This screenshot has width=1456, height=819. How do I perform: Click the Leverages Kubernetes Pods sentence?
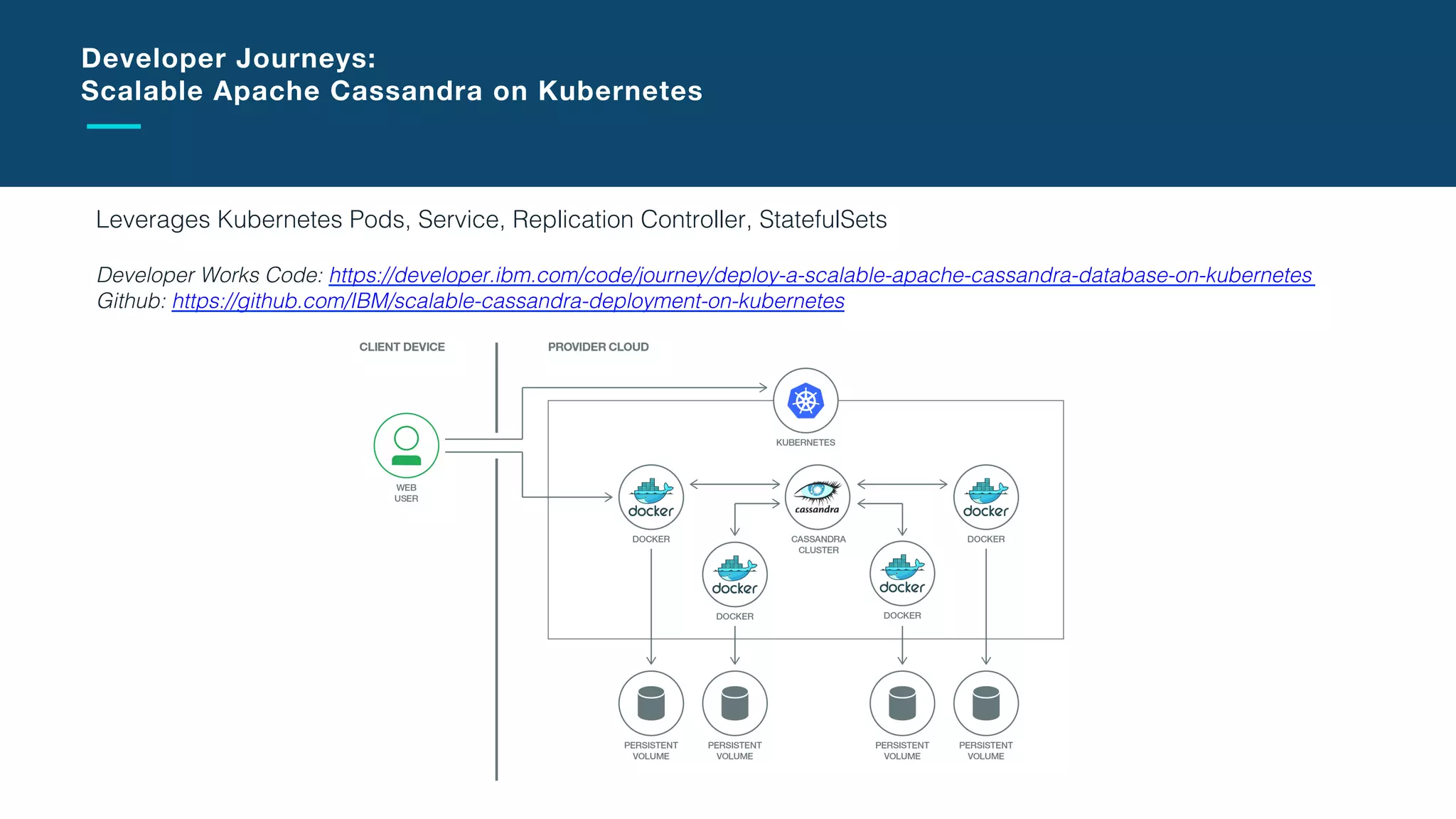click(x=491, y=220)
